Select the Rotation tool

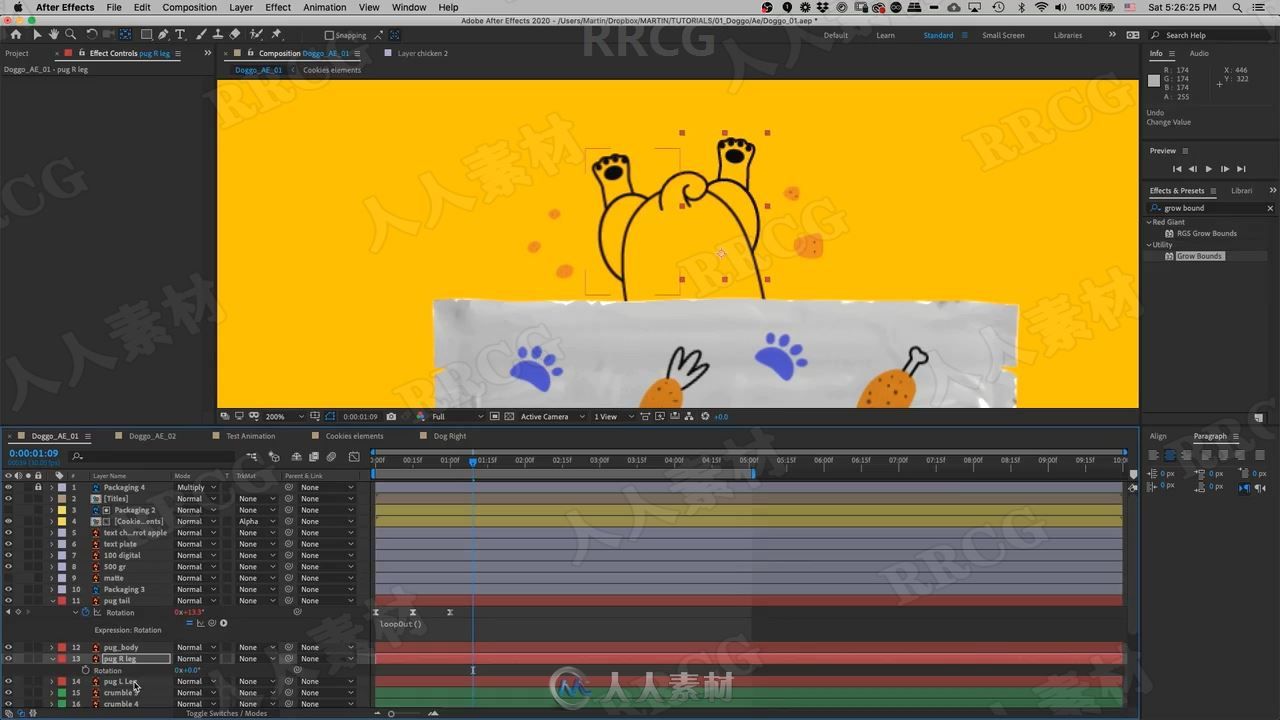91,34
